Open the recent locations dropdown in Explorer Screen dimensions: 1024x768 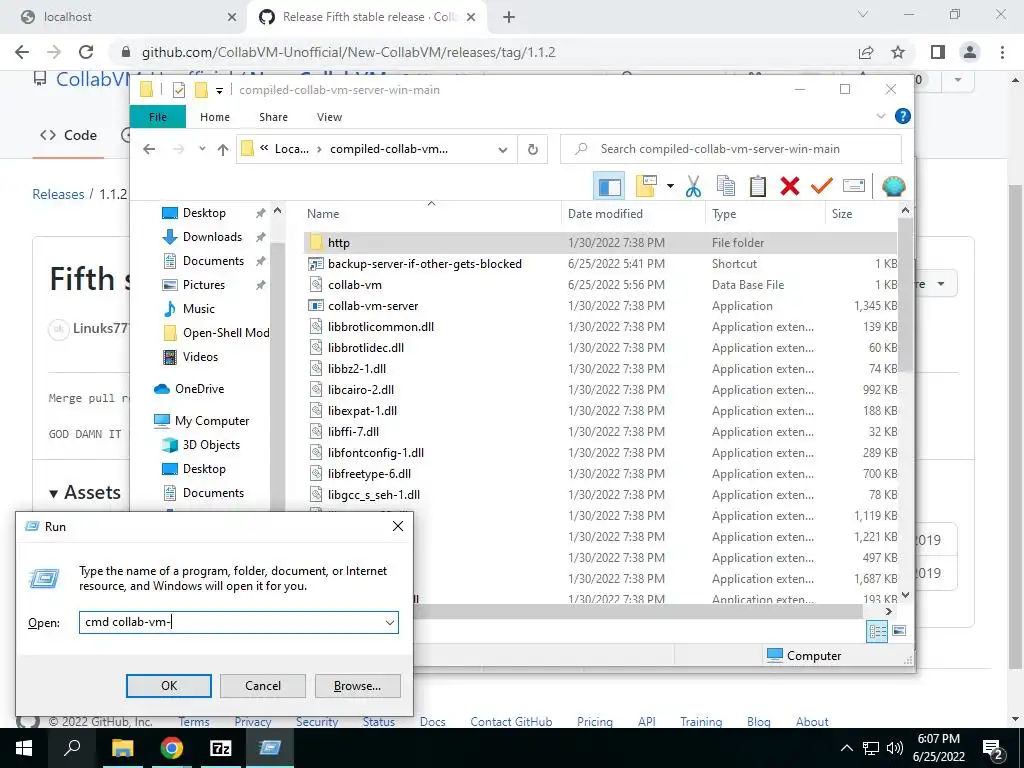(202, 149)
